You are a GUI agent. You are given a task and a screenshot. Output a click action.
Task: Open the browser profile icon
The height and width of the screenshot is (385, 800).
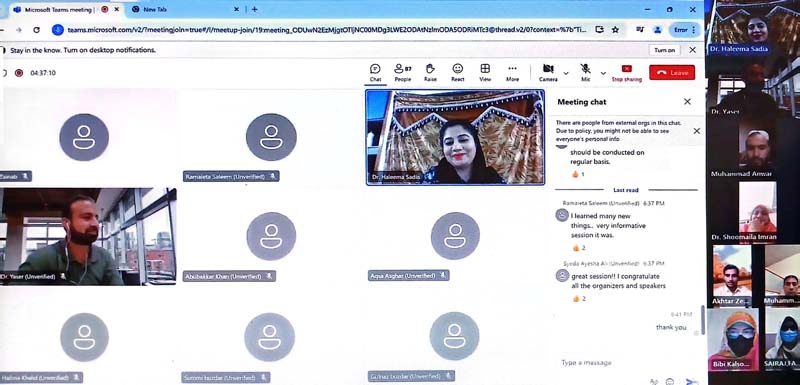[x=658, y=30]
